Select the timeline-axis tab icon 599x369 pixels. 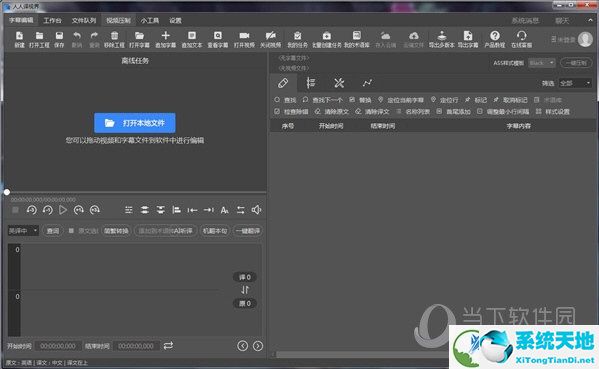click(311, 83)
